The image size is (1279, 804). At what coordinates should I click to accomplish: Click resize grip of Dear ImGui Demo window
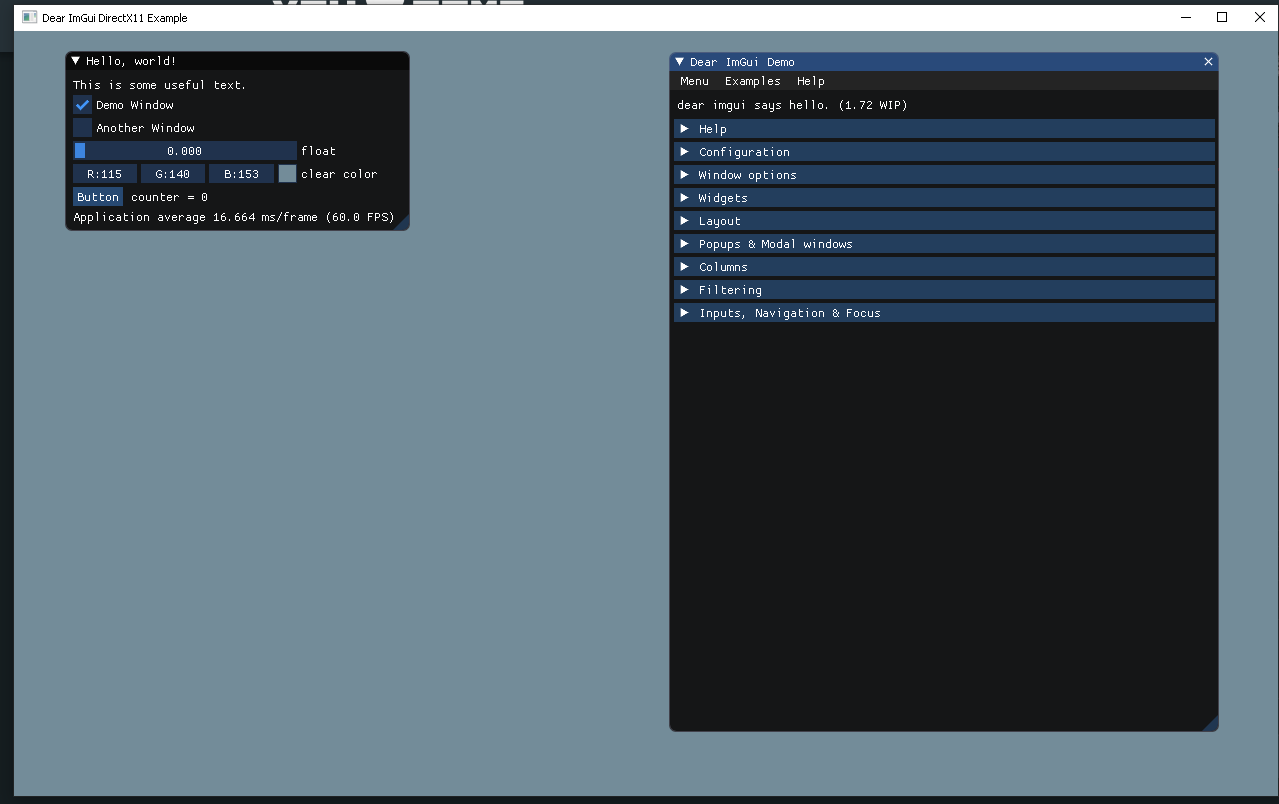coord(1210,723)
